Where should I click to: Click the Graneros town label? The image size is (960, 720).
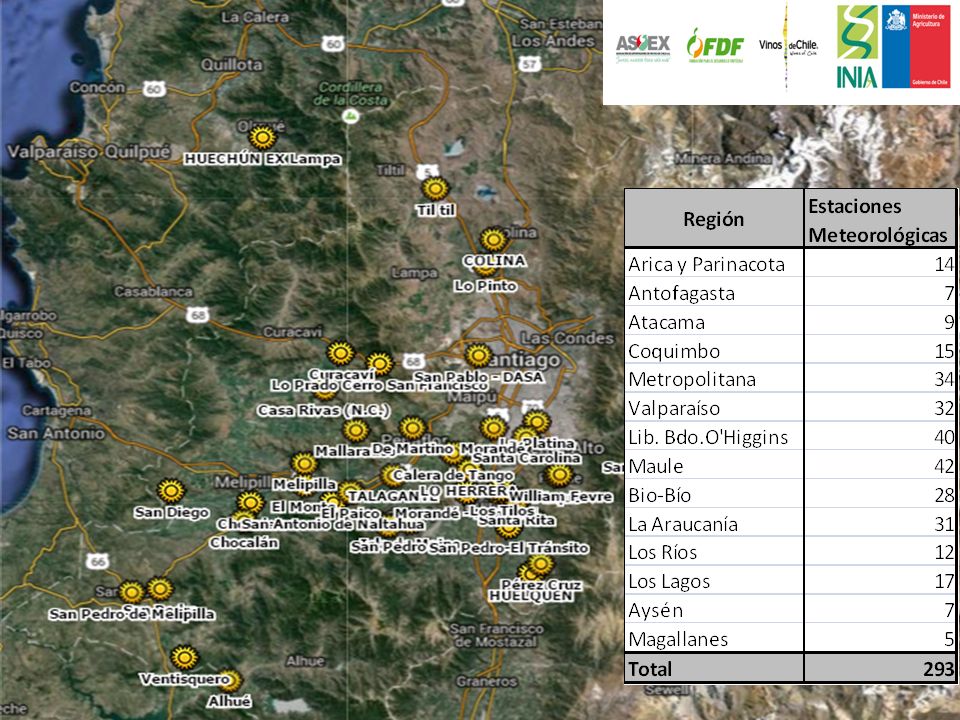487,681
